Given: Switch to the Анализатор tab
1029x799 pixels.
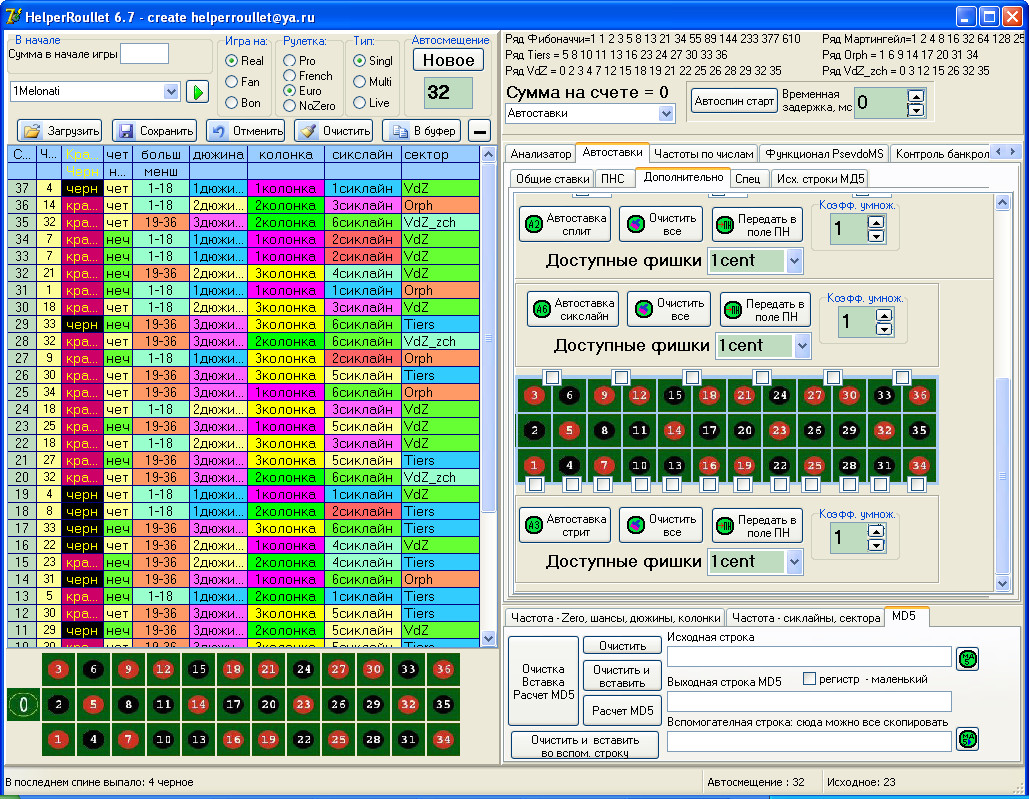Looking at the screenshot, I should pos(540,154).
